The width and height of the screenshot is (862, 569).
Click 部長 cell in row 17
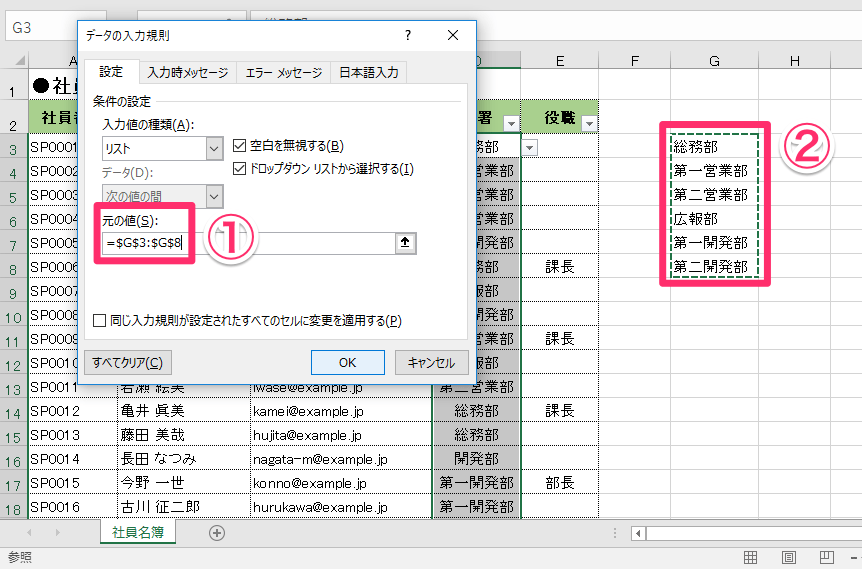[560, 483]
